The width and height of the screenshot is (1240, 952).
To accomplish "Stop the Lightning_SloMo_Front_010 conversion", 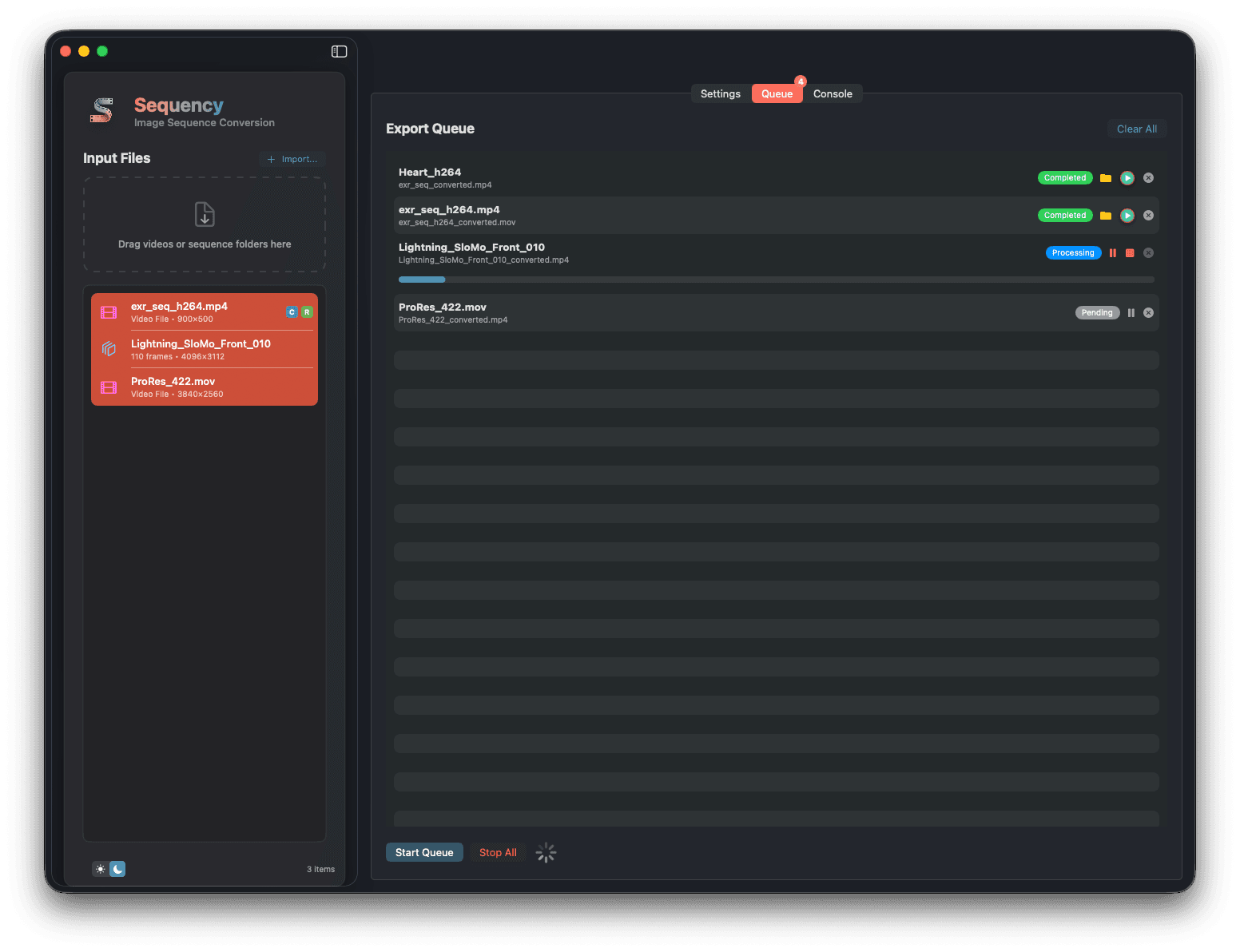I will (1130, 252).
